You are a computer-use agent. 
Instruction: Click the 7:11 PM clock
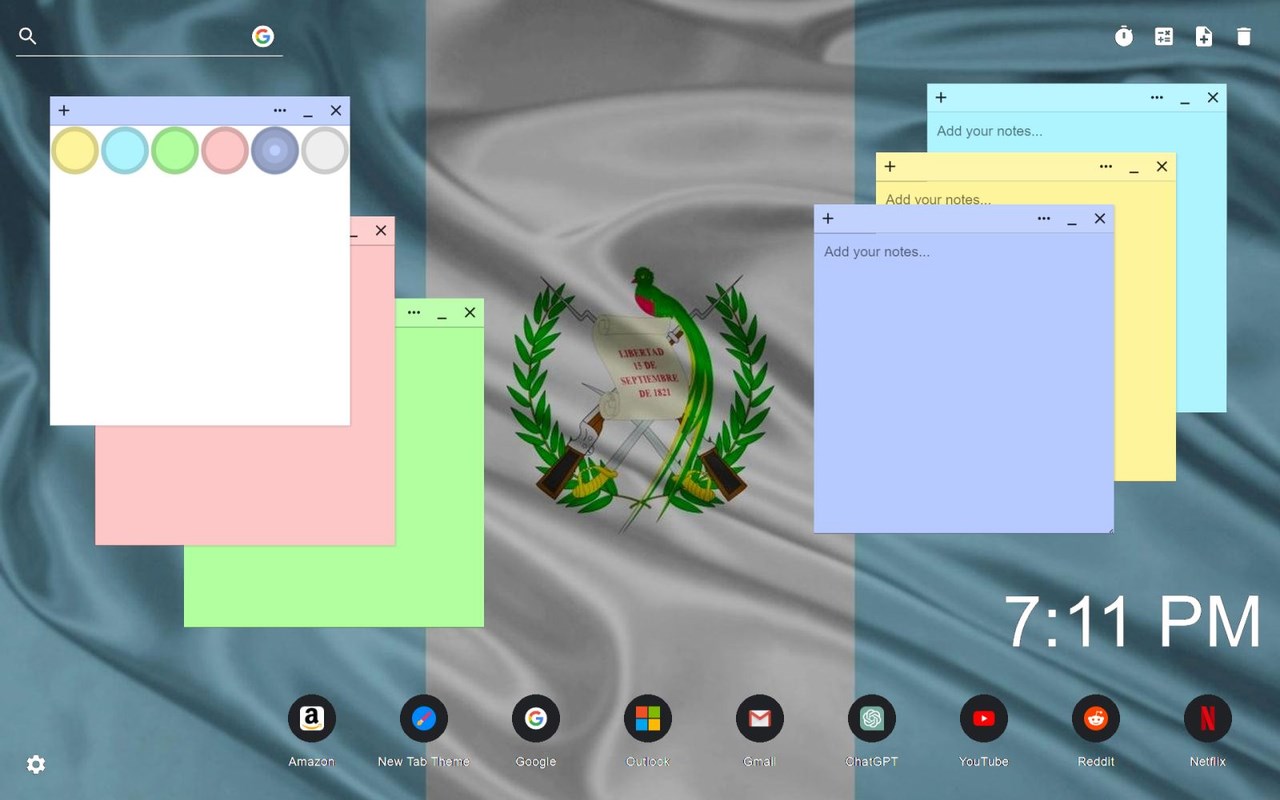(x=1132, y=622)
